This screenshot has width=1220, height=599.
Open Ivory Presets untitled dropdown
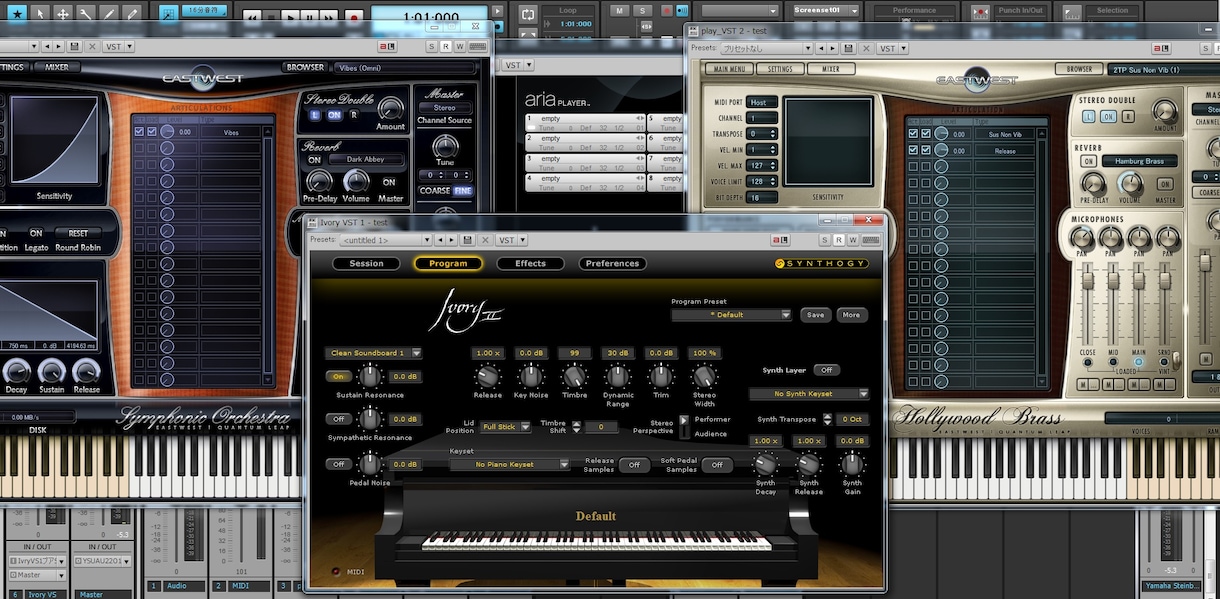click(x=386, y=240)
